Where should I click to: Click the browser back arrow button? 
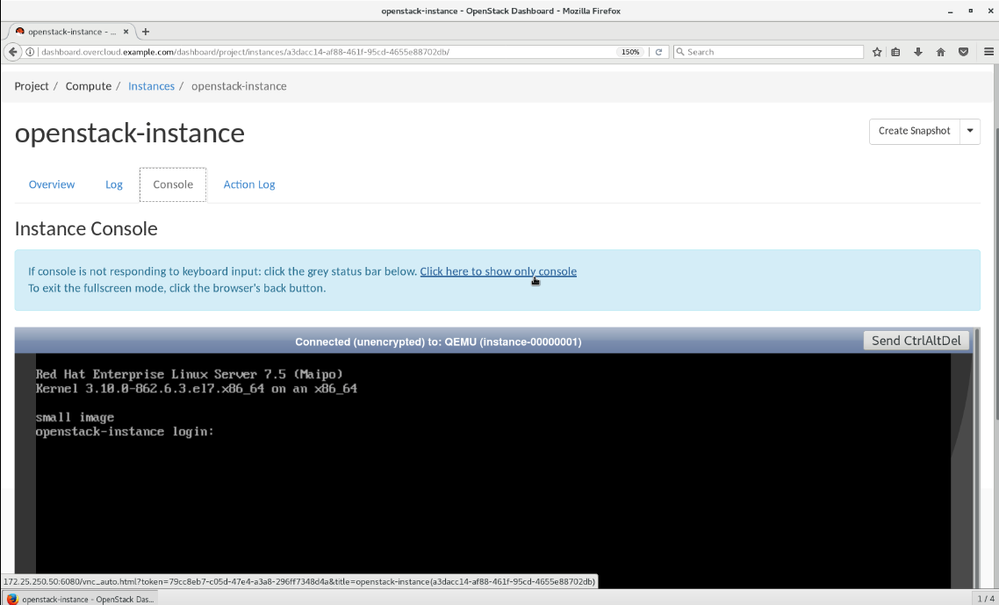[13, 52]
